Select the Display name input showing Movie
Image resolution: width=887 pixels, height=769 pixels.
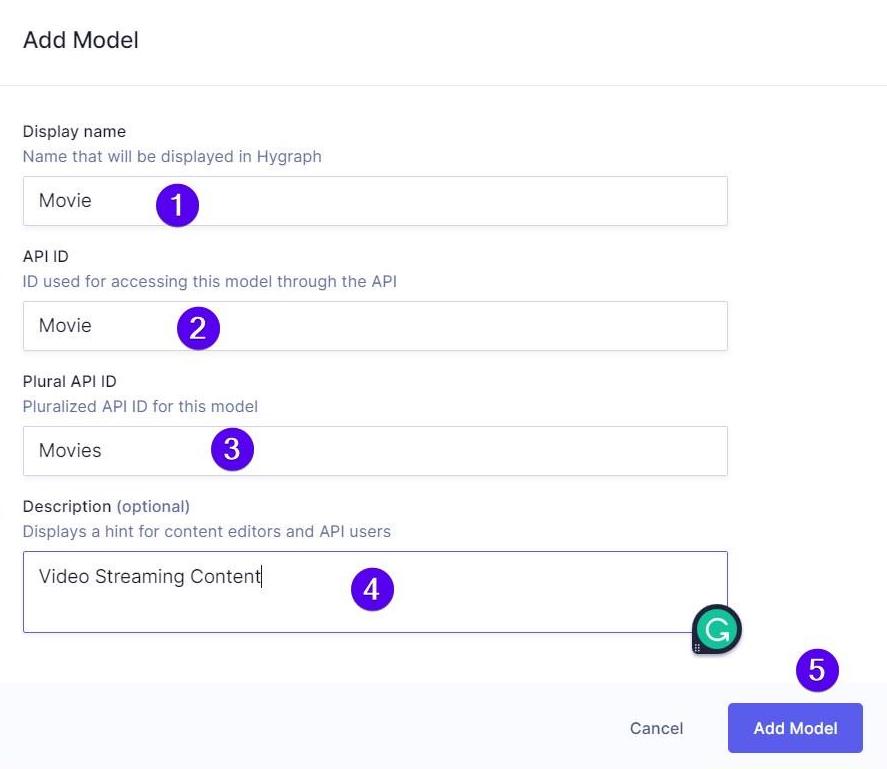375,200
